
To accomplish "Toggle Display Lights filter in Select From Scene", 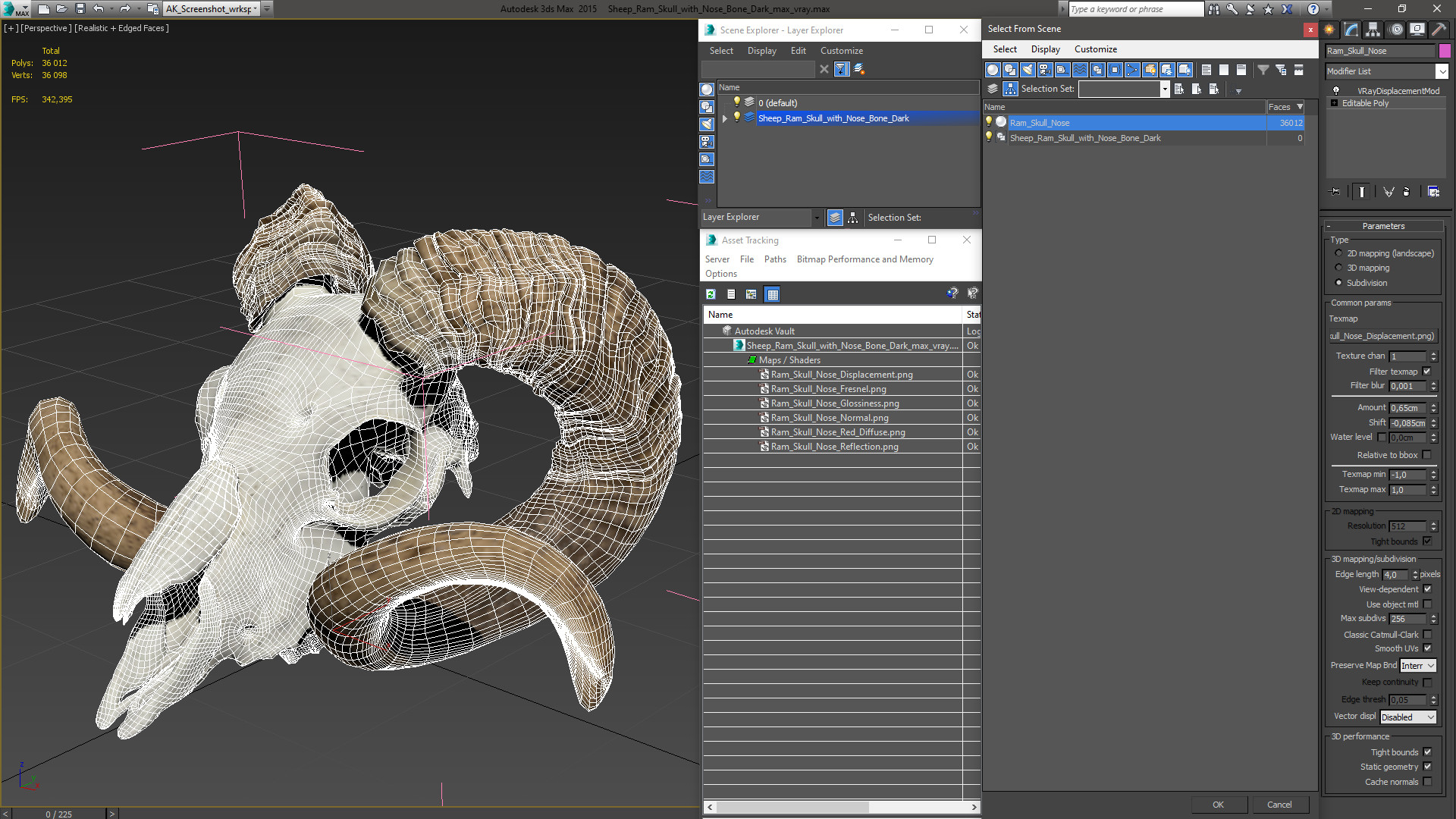I will 1028,70.
